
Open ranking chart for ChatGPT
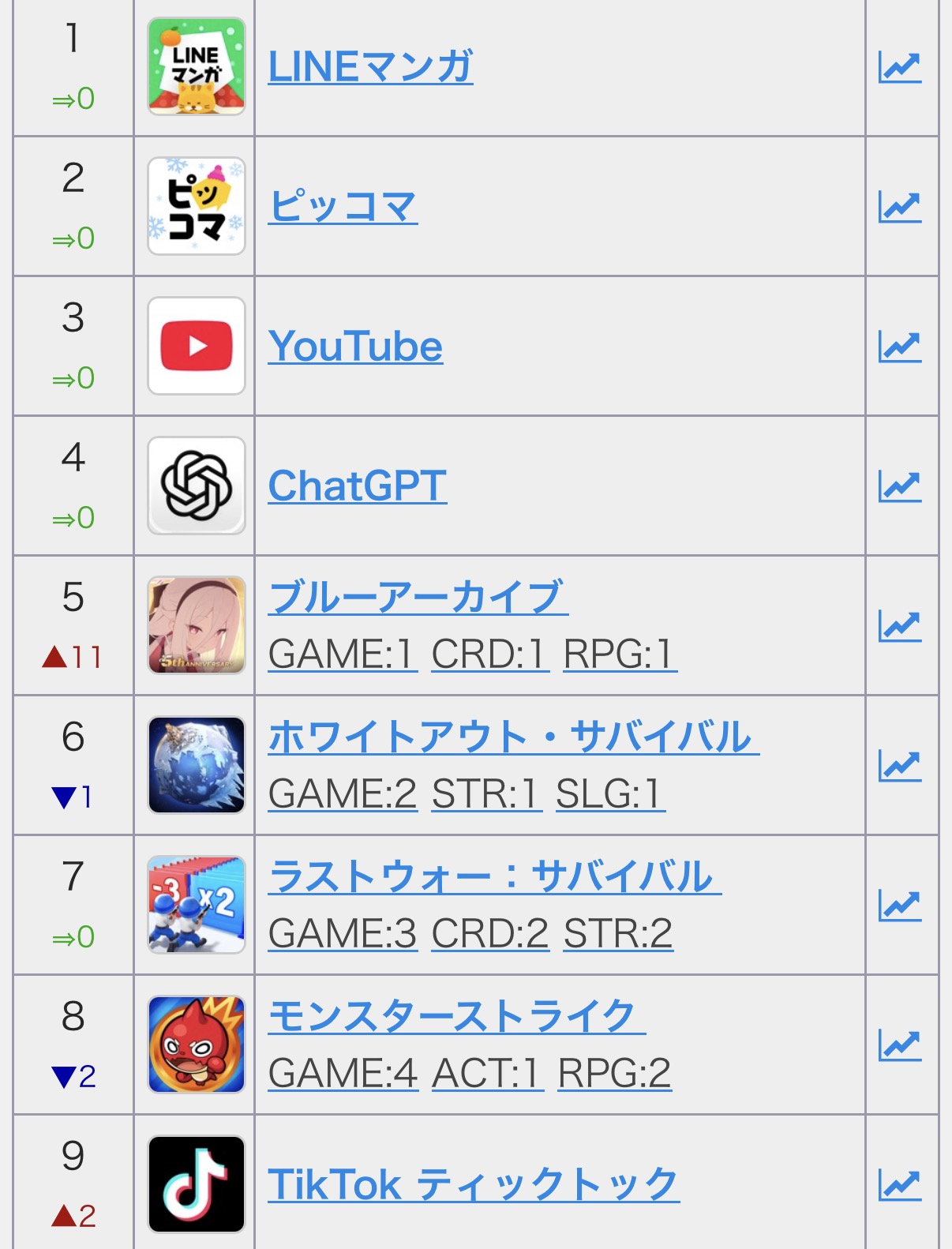(x=900, y=486)
